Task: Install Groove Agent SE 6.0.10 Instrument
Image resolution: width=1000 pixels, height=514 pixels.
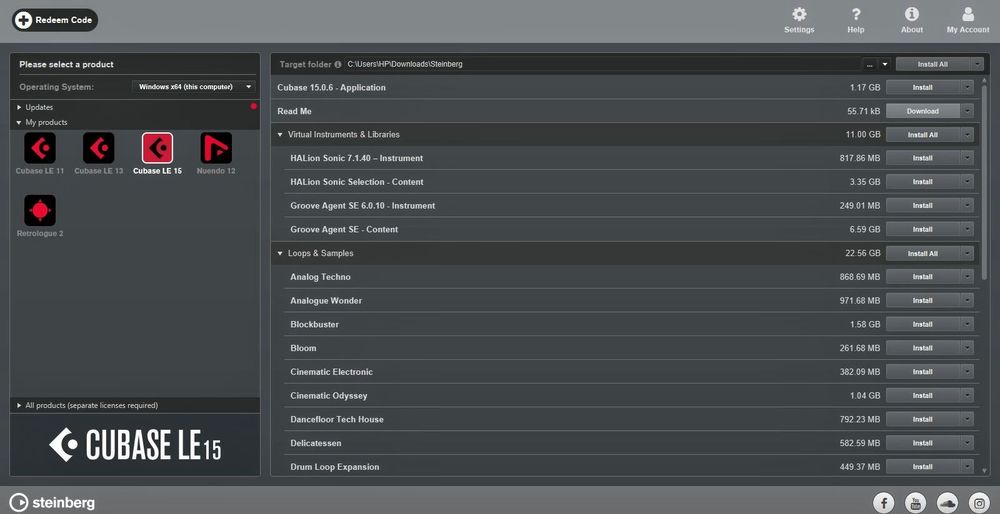Action: (x=923, y=205)
